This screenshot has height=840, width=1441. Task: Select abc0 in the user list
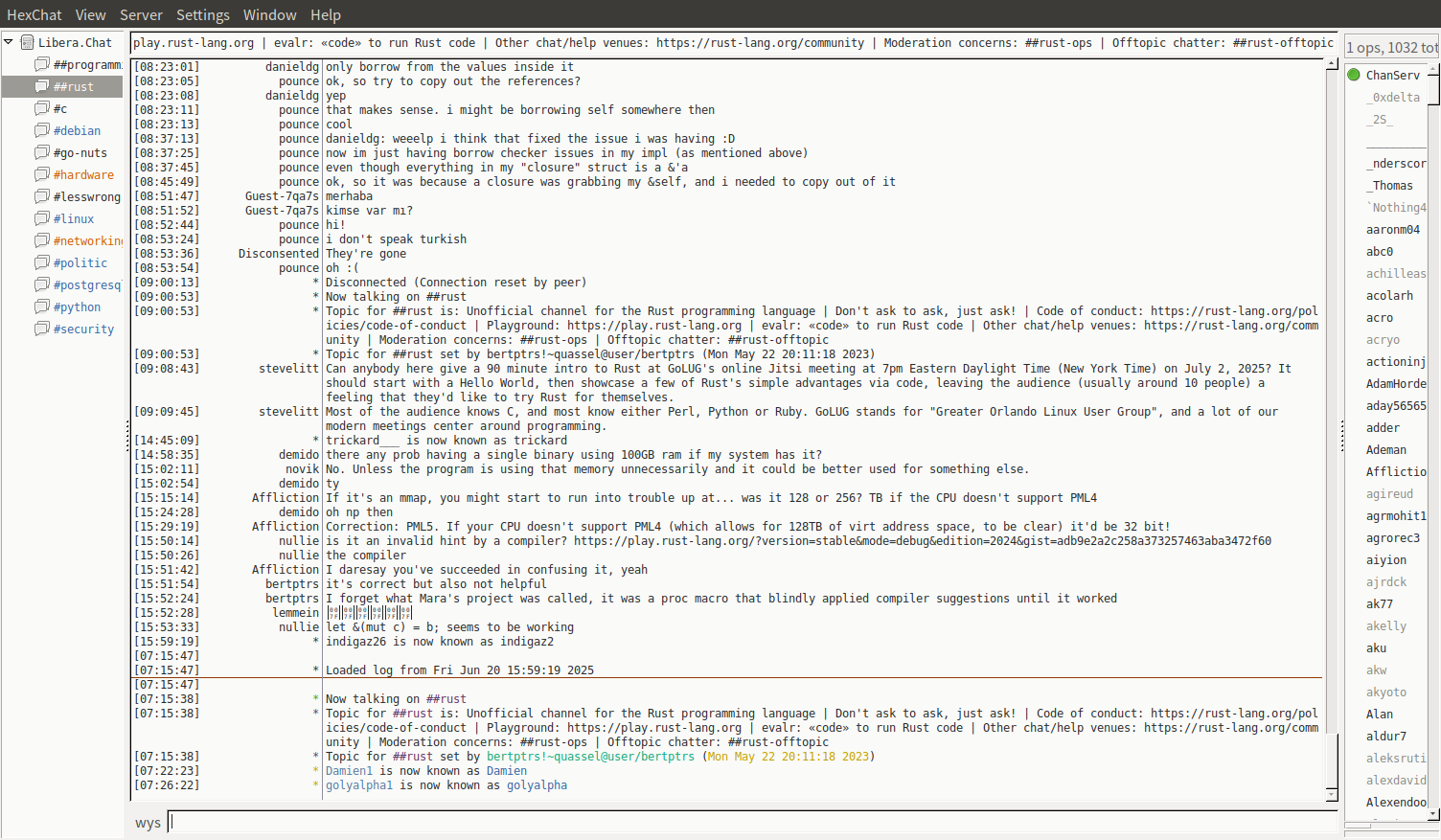1380,251
